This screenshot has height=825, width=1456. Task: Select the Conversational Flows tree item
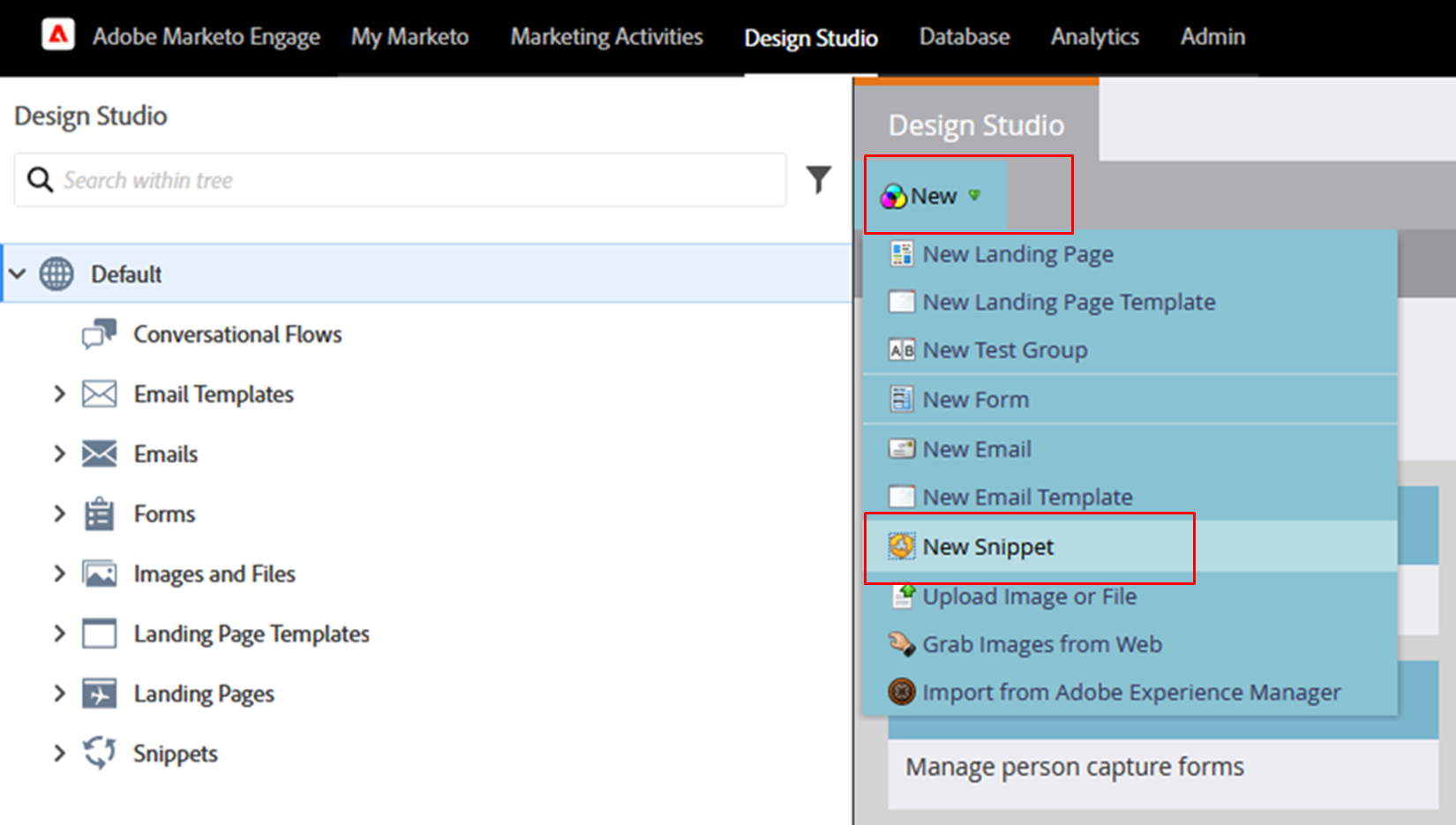(237, 334)
